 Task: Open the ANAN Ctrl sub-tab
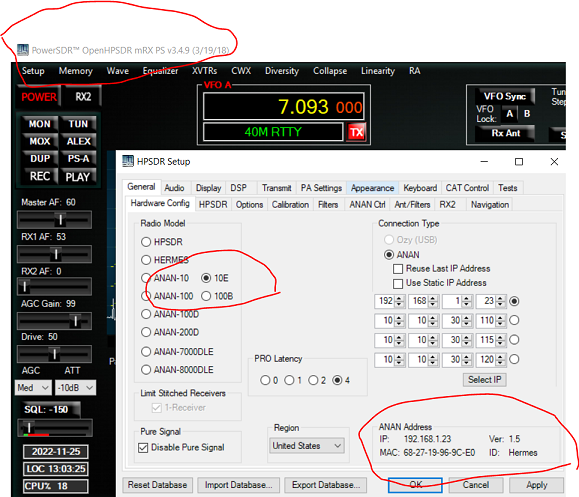point(367,205)
